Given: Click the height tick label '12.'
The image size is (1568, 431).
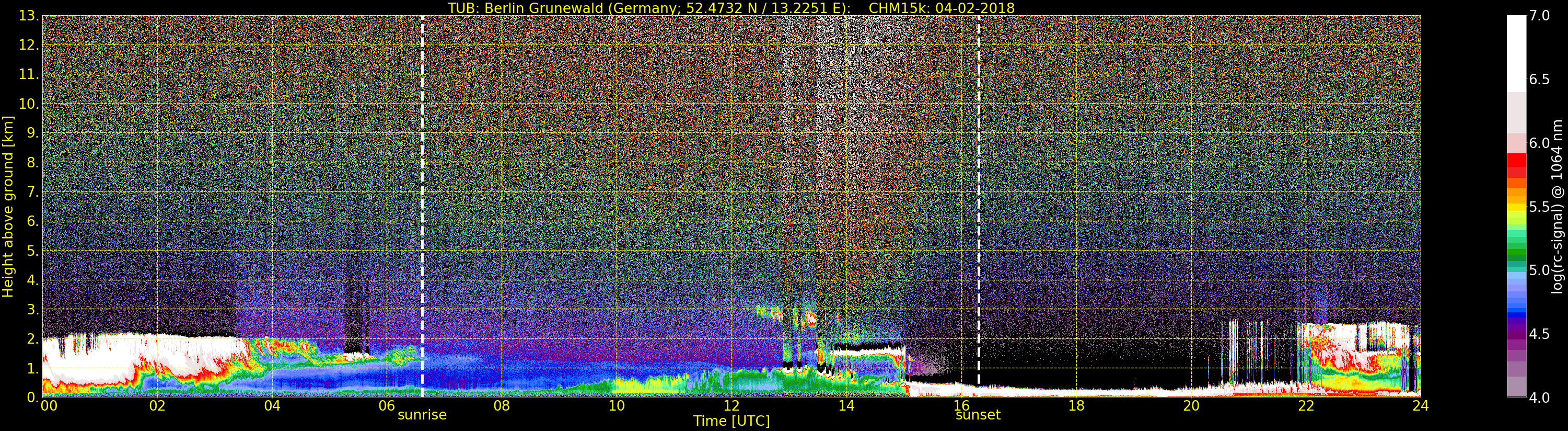Looking at the screenshot, I should (x=29, y=45).
